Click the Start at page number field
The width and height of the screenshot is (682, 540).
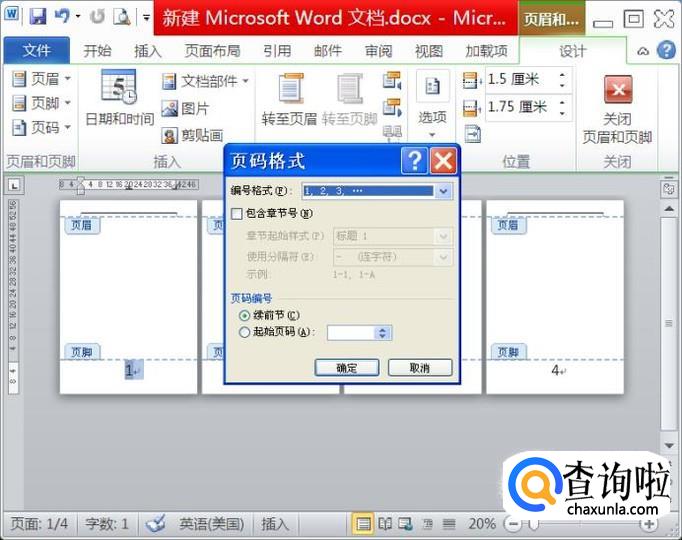pos(351,333)
